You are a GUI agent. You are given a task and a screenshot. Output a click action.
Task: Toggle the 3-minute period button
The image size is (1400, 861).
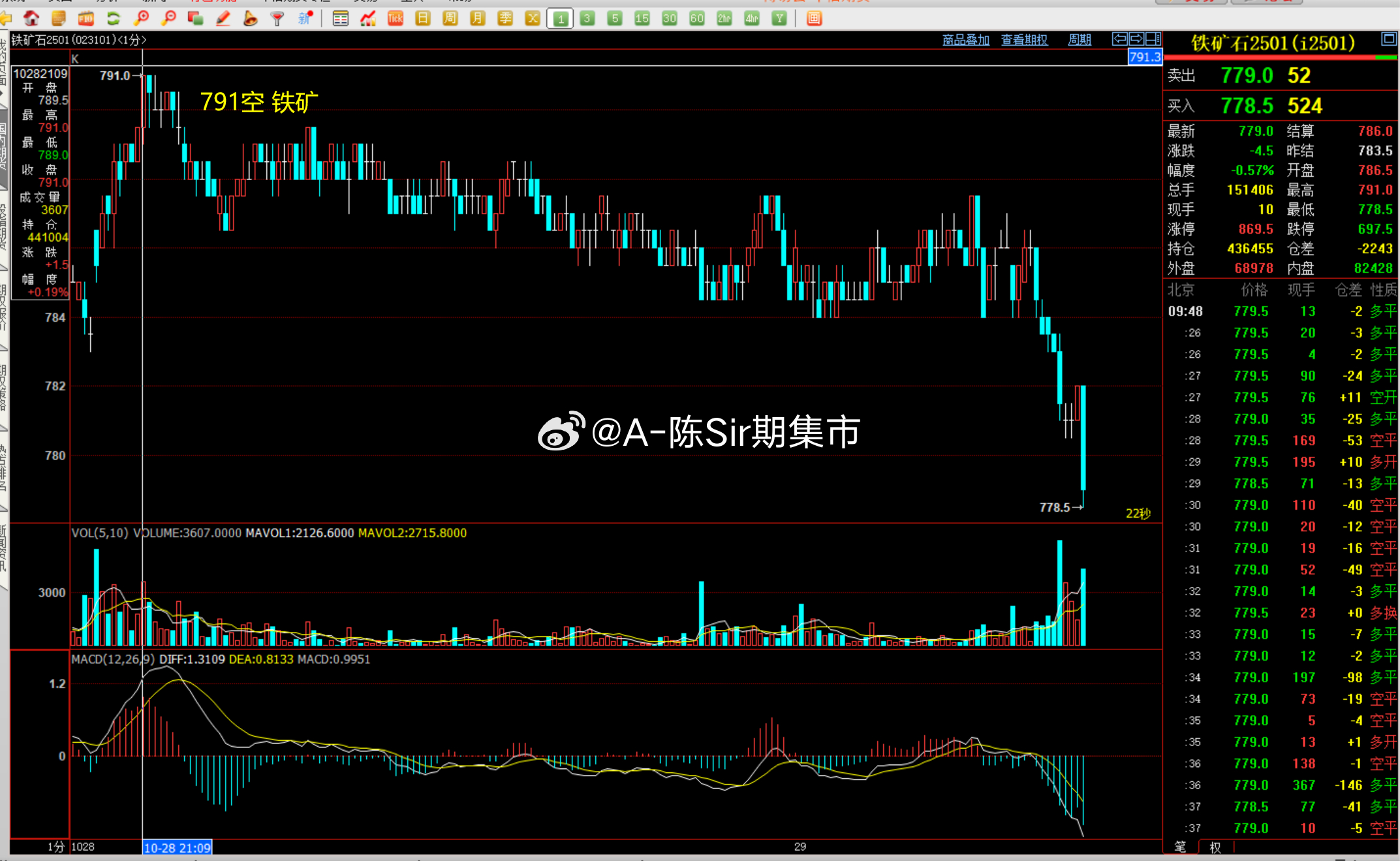(x=587, y=19)
